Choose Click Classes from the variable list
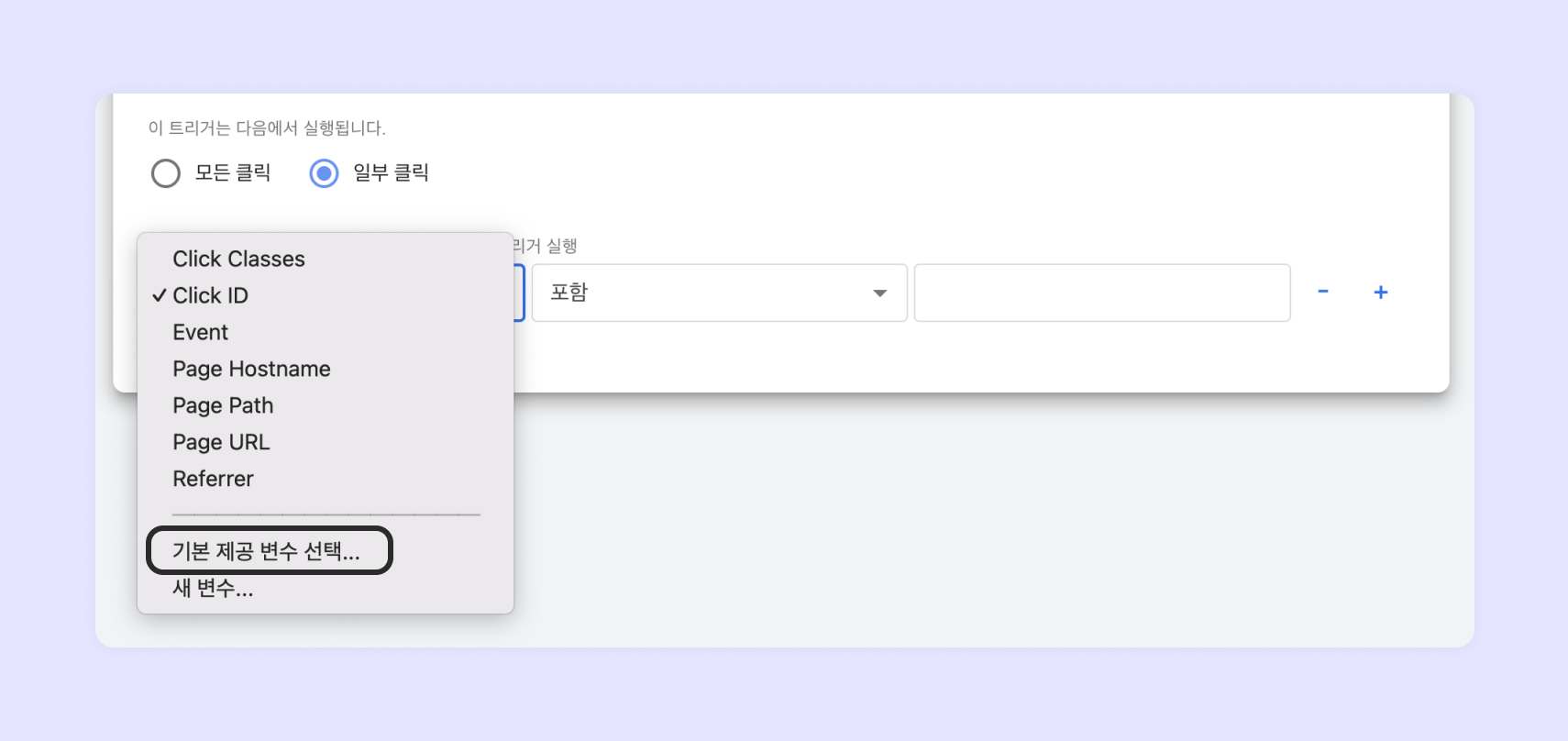The height and width of the screenshot is (741, 1568). click(238, 260)
